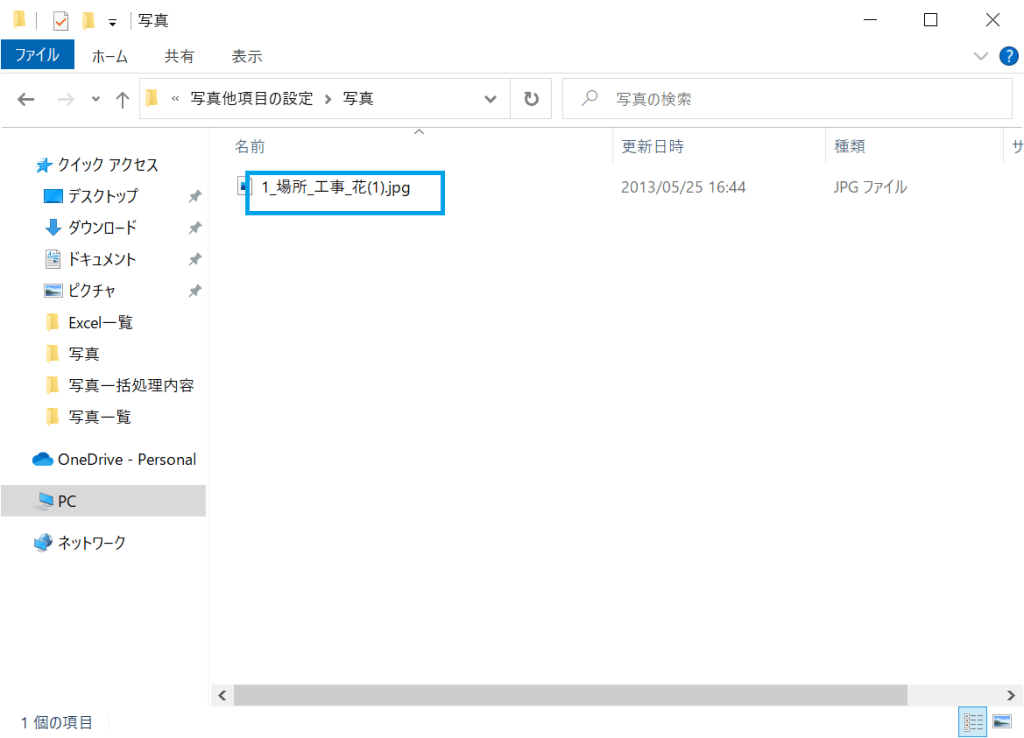Switch to details view layout icon
This screenshot has height=738, width=1024.
tap(972, 722)
